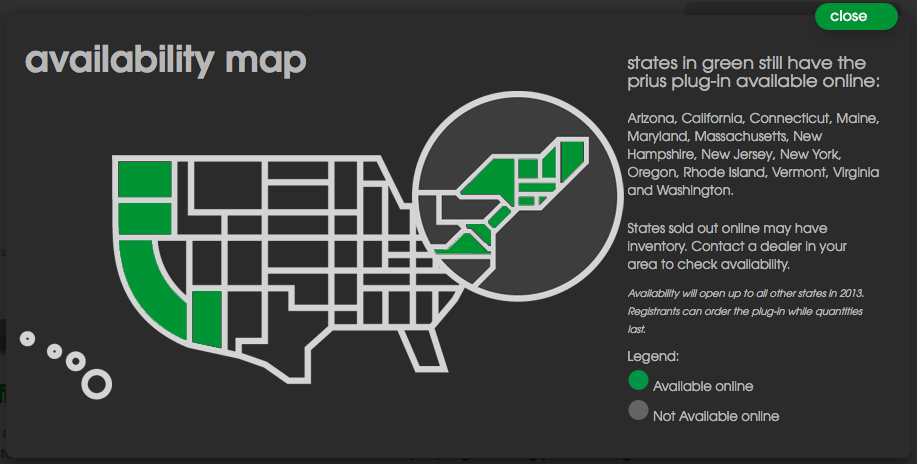Screen dimensions: 917x464
Task: Click the smallest Hawaii island circle
Action: pyautogui.click(x=27, y=338)
